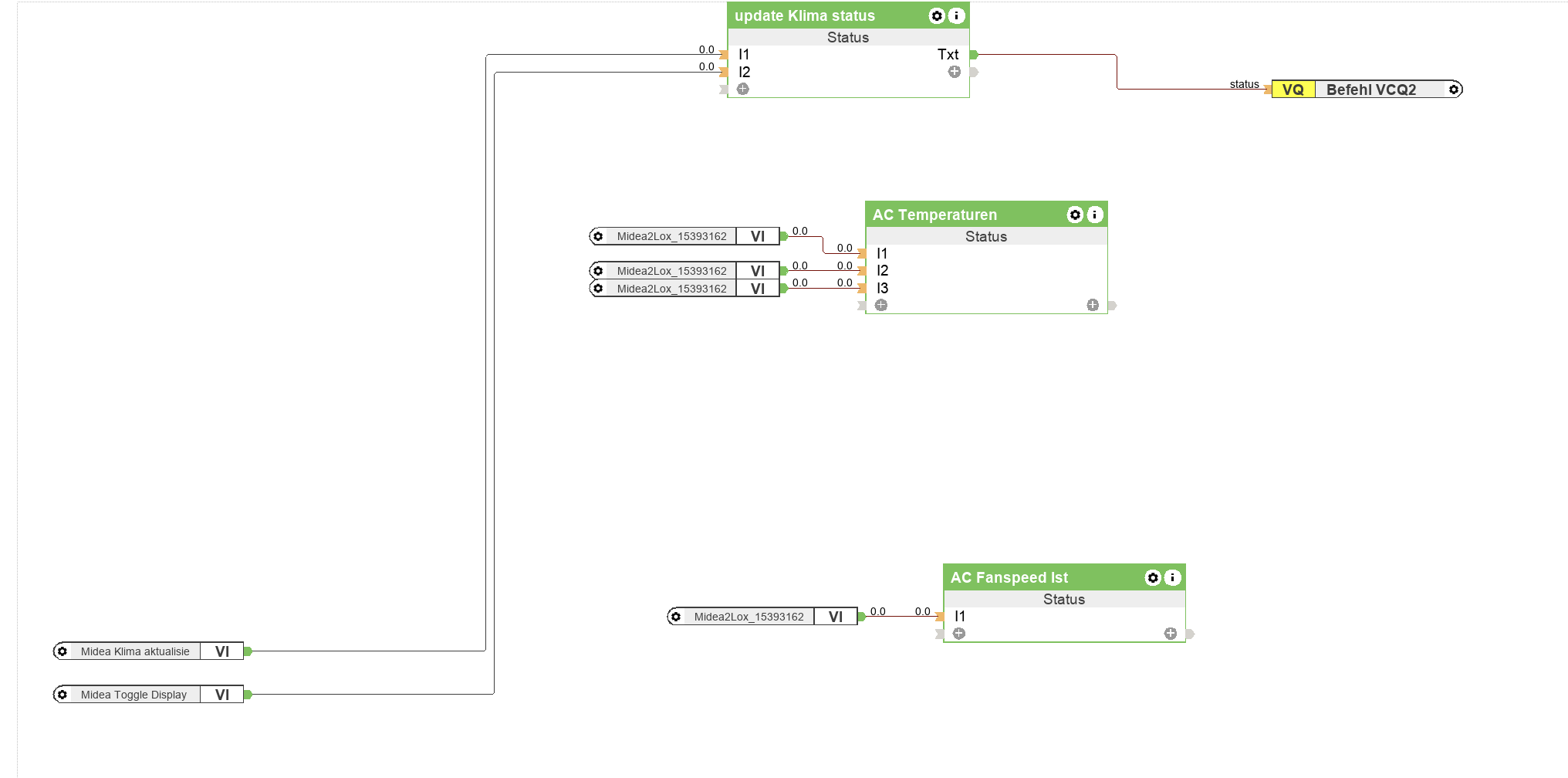Select input I1 of AC Temperaturen
Screen dimensions: 1568x778
click(x=882, y=254)
